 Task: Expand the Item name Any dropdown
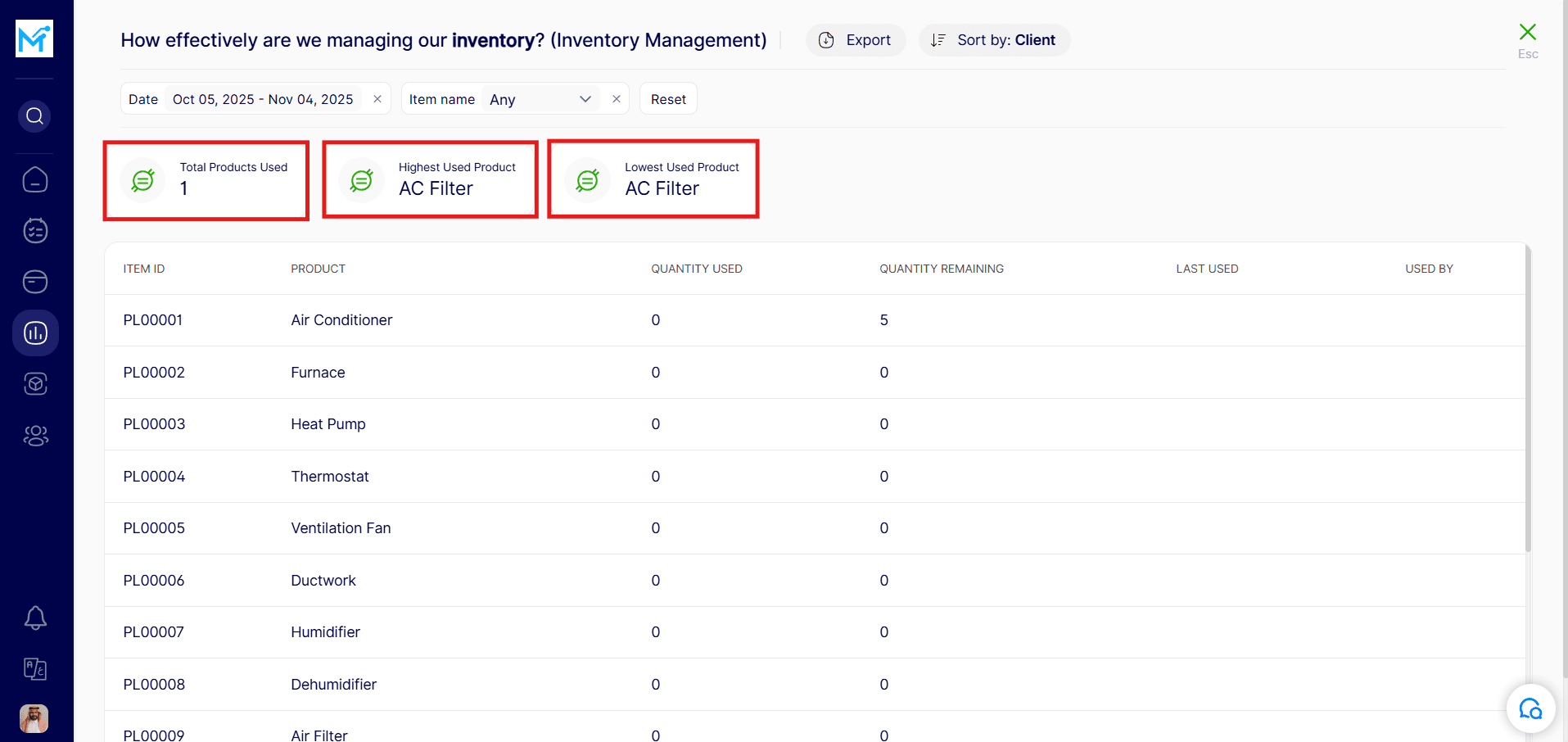point(540,99)
